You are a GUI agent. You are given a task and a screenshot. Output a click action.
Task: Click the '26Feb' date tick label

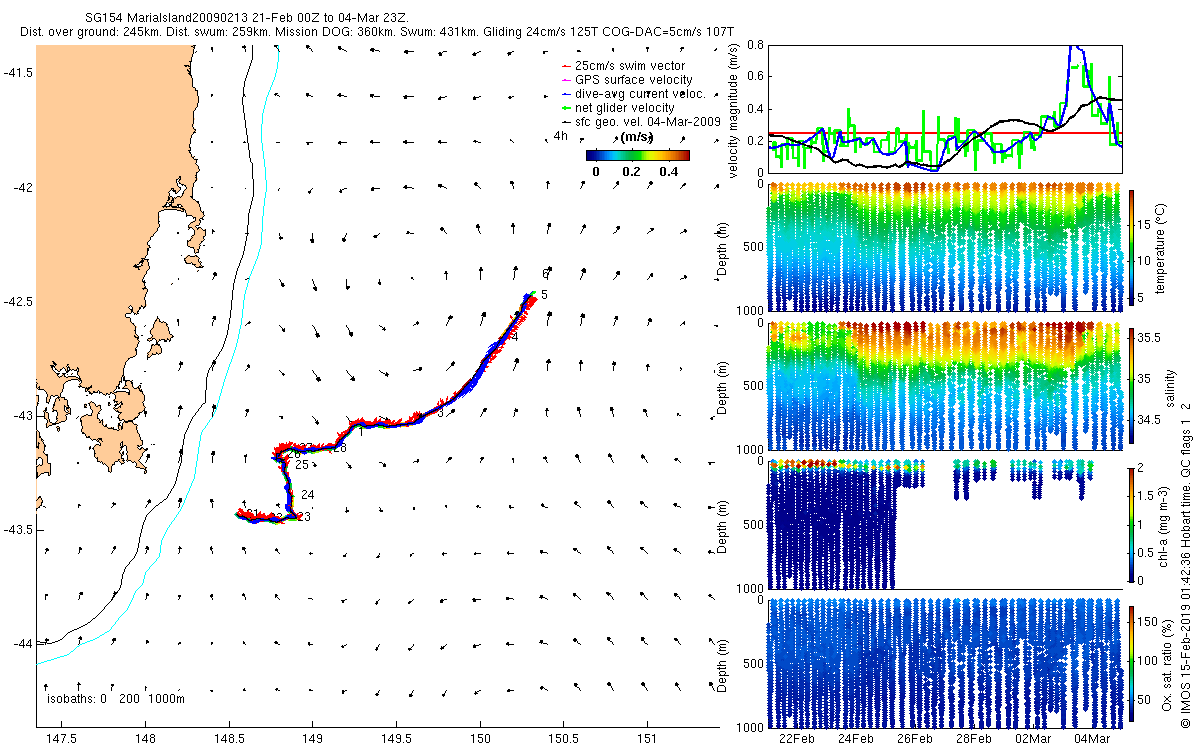914,739
